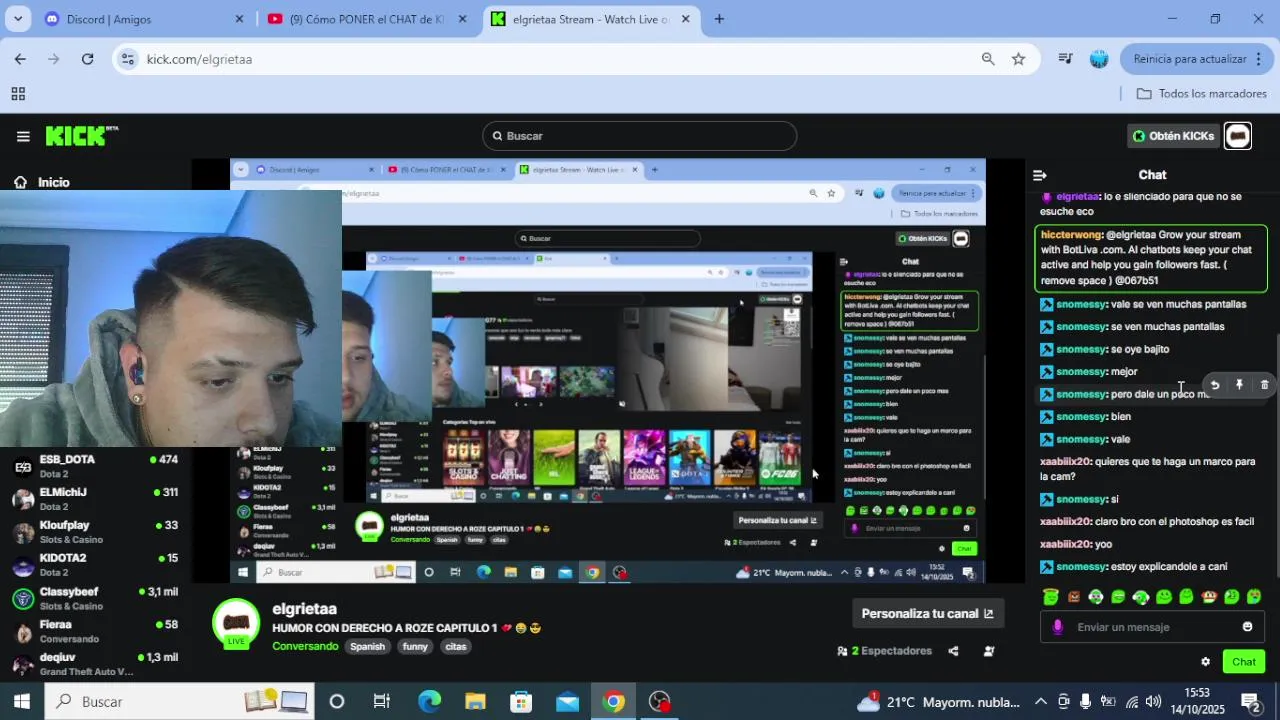
Task: Reload the page
Action: (x=87, y=59)
